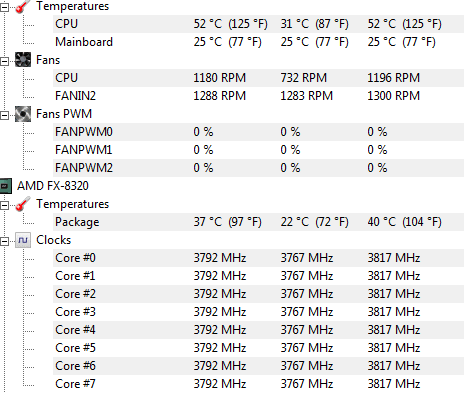Click the fan icon next to Fans
This screenshot has height=393, width=464.
(23, 60)
